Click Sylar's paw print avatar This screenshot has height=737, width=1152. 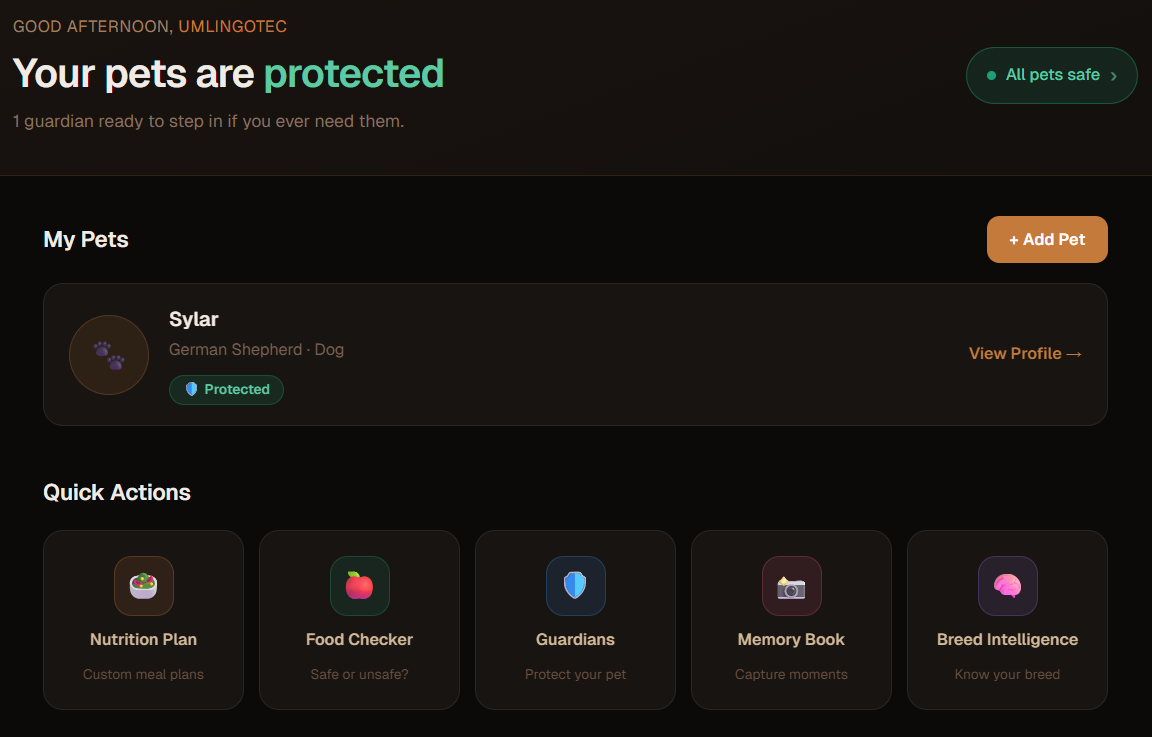[x=109, y=355]
